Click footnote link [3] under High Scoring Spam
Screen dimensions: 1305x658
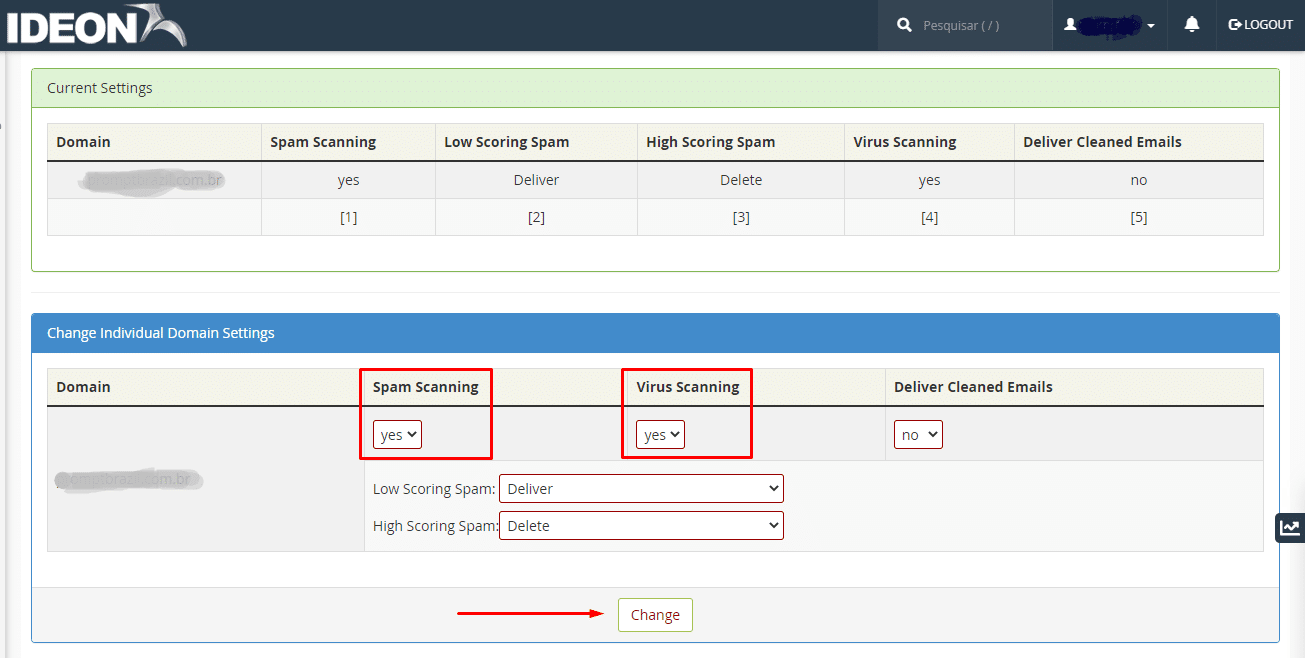point(741,217)
